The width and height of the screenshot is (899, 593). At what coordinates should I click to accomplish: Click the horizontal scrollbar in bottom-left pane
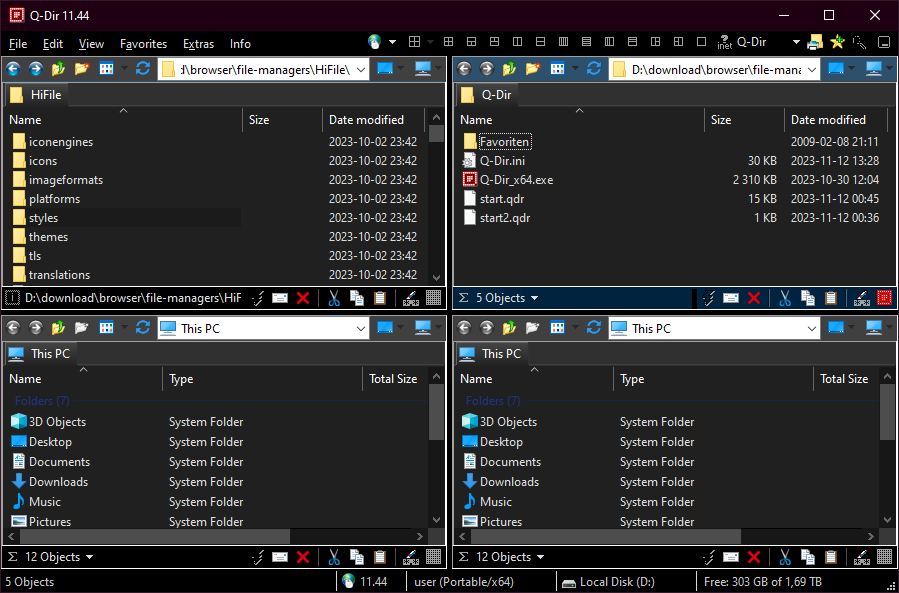coord(155,537)
